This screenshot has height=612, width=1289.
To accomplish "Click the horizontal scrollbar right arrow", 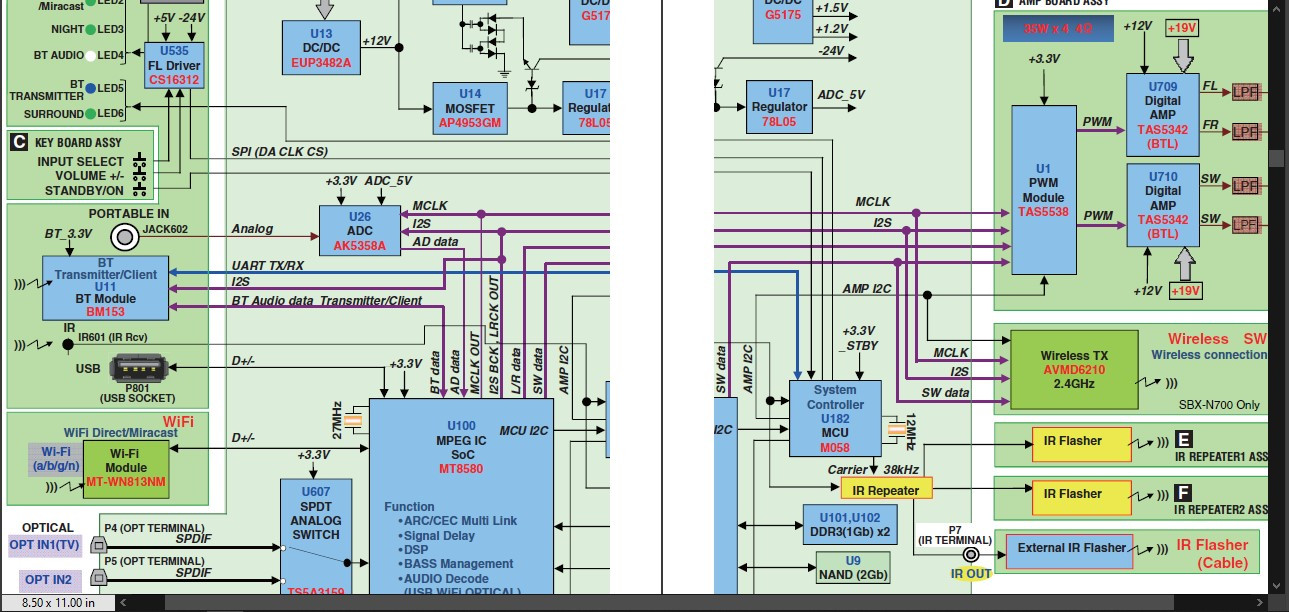I will tap(1260, 603).
